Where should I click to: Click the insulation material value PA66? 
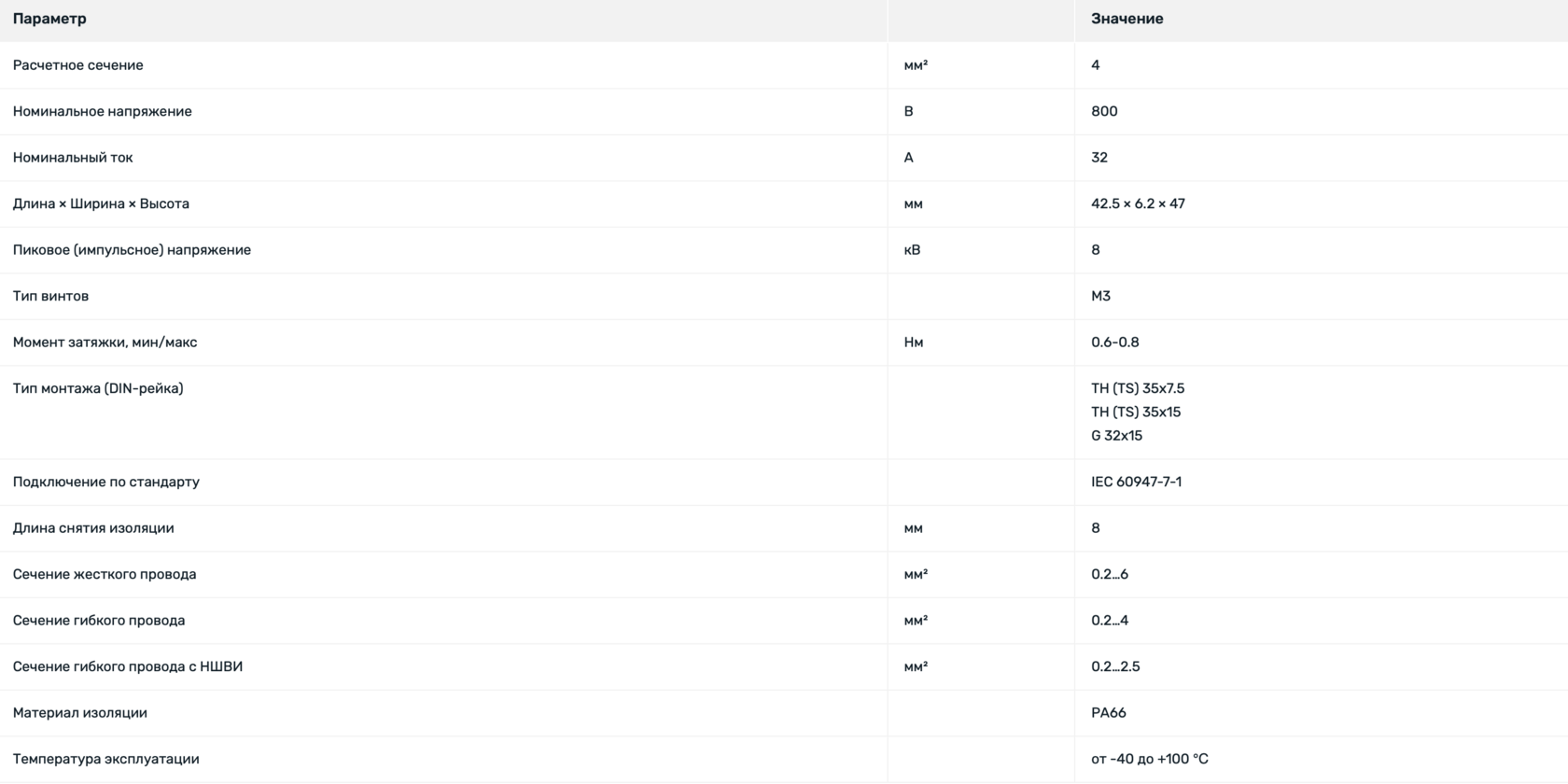(x=1108, y=713)
